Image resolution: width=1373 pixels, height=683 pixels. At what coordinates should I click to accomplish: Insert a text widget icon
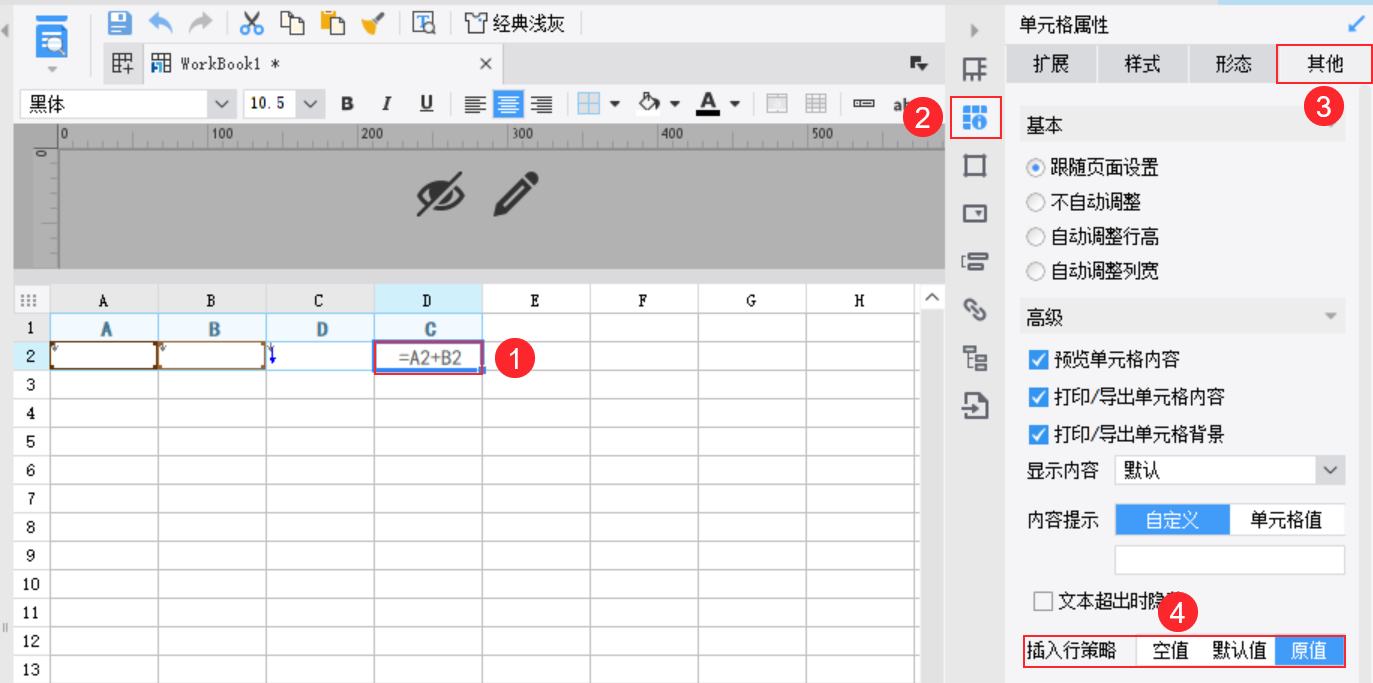(x=864, y=104)
